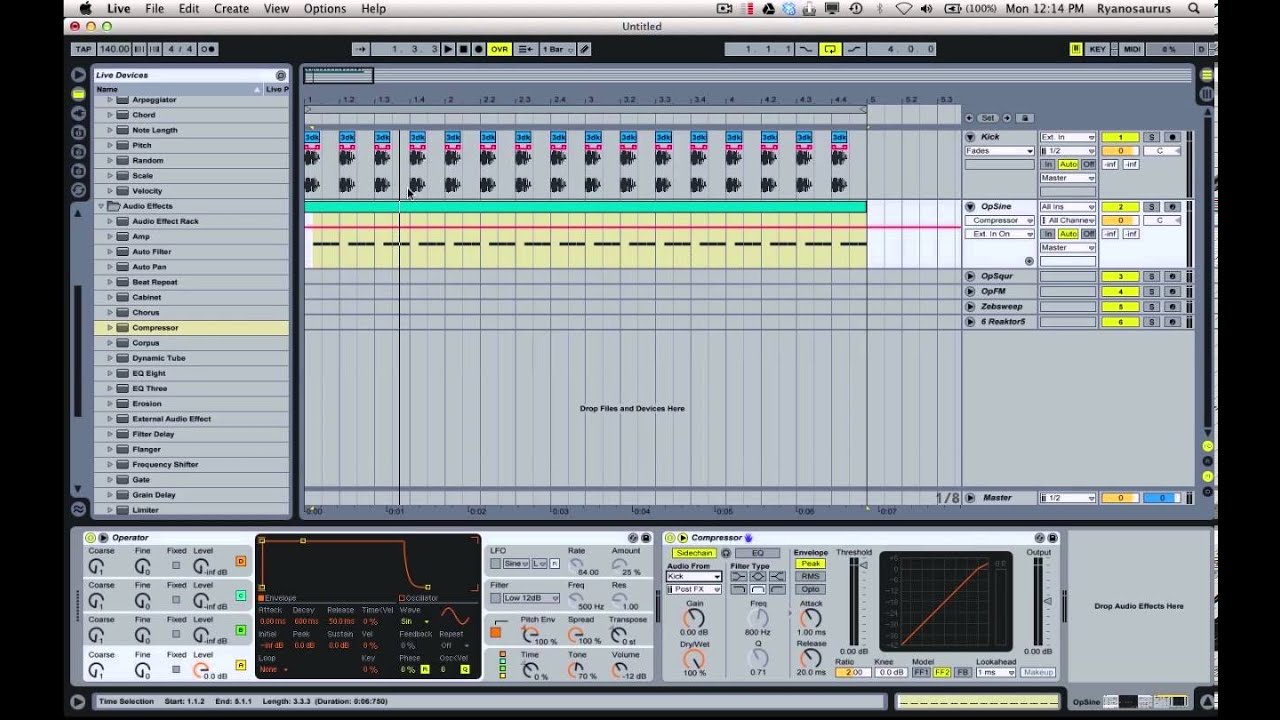Click the MIDI map mode button

coord(1132,49)
